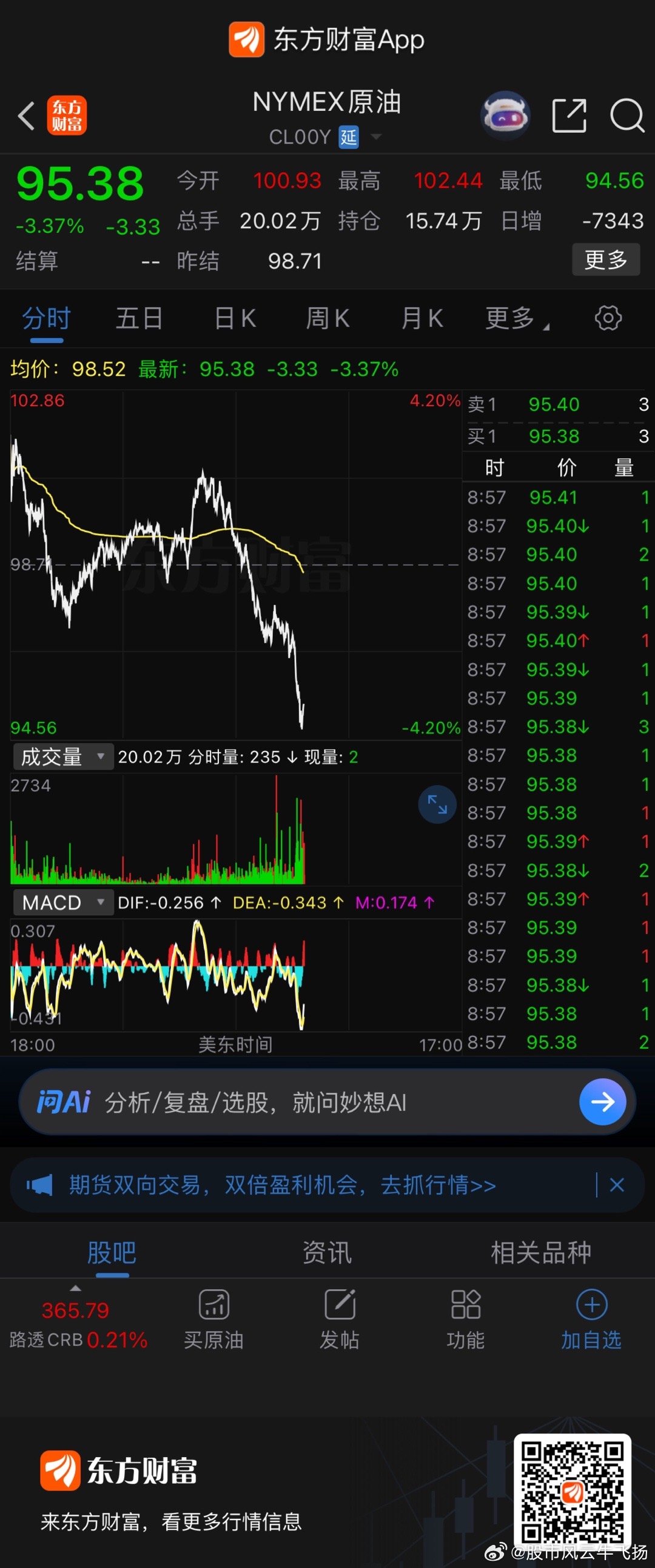Tap the 最低 94.56 value
The image size is (655, 1568).
coord(614,181)
